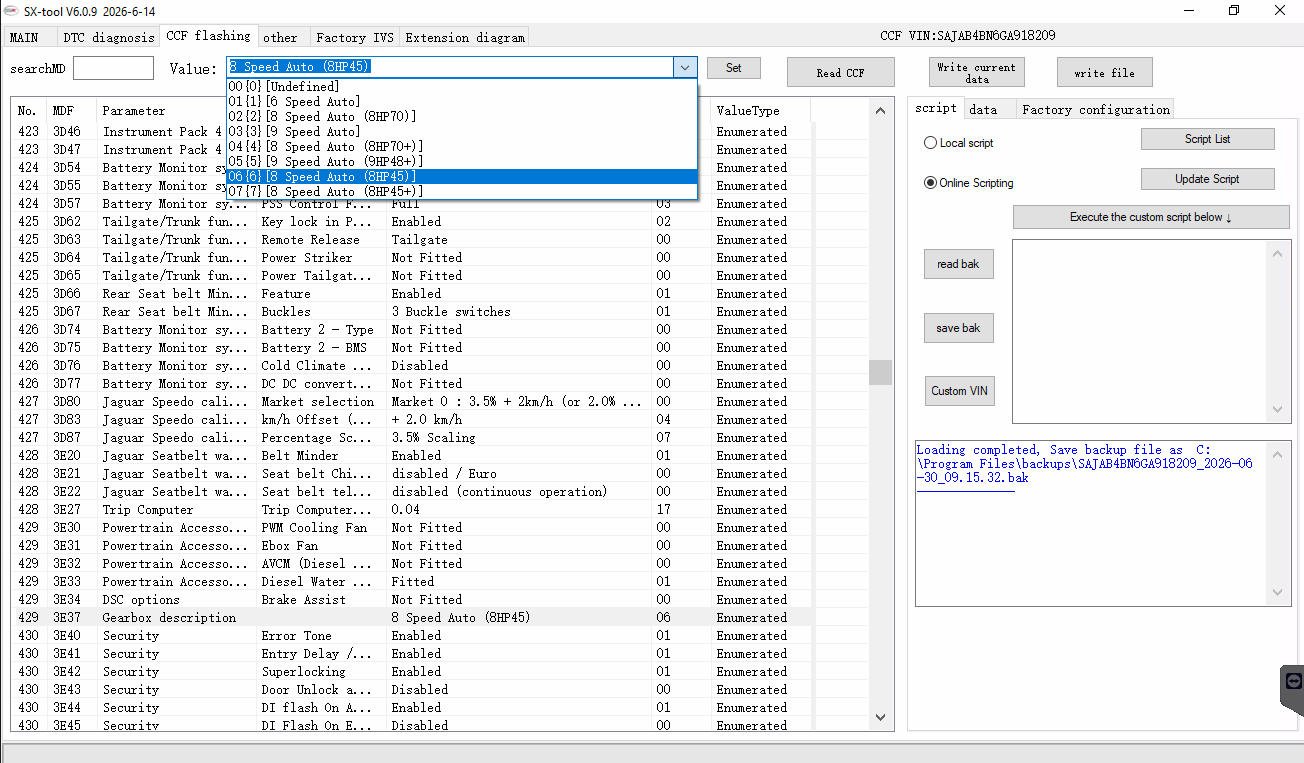Open the TeamViewer side panel icon
This screenshot has height=763, width=1304.
[x=1293, y=681]
